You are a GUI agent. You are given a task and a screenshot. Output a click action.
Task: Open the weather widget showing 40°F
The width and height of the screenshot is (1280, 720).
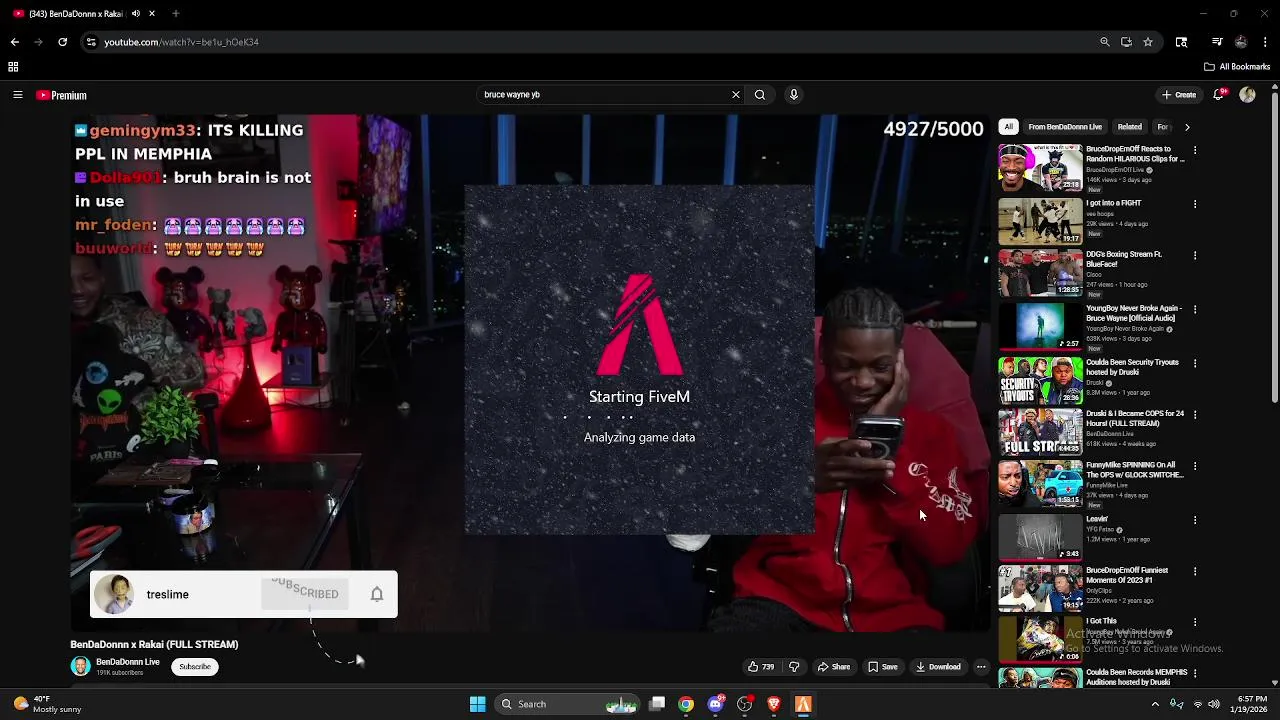(x=47, y=704)
